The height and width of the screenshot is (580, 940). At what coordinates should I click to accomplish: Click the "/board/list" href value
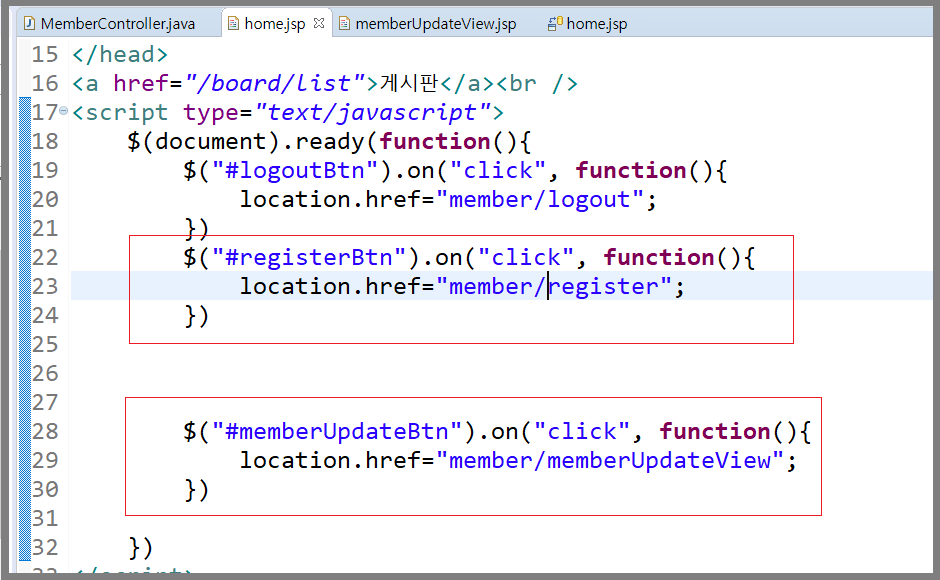276,83
